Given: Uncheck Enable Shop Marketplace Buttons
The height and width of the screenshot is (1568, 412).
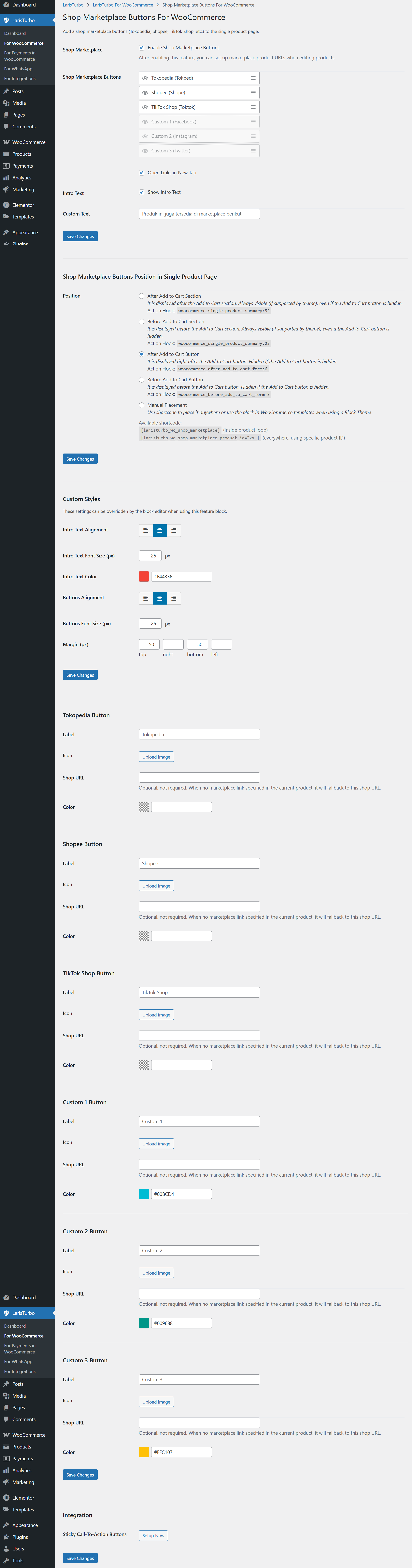Looking at the screenshot, I should (x=142, y=48).
